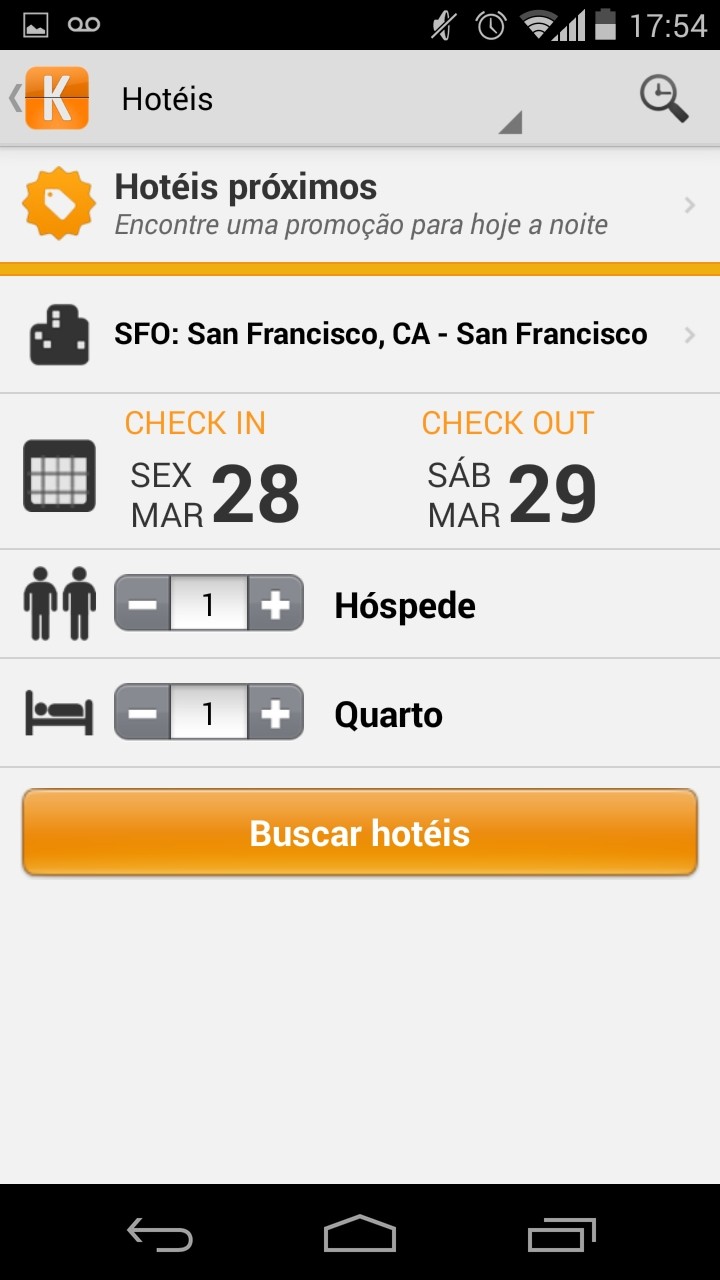Open Hotéis próximos promotion link

click(360, 205)
